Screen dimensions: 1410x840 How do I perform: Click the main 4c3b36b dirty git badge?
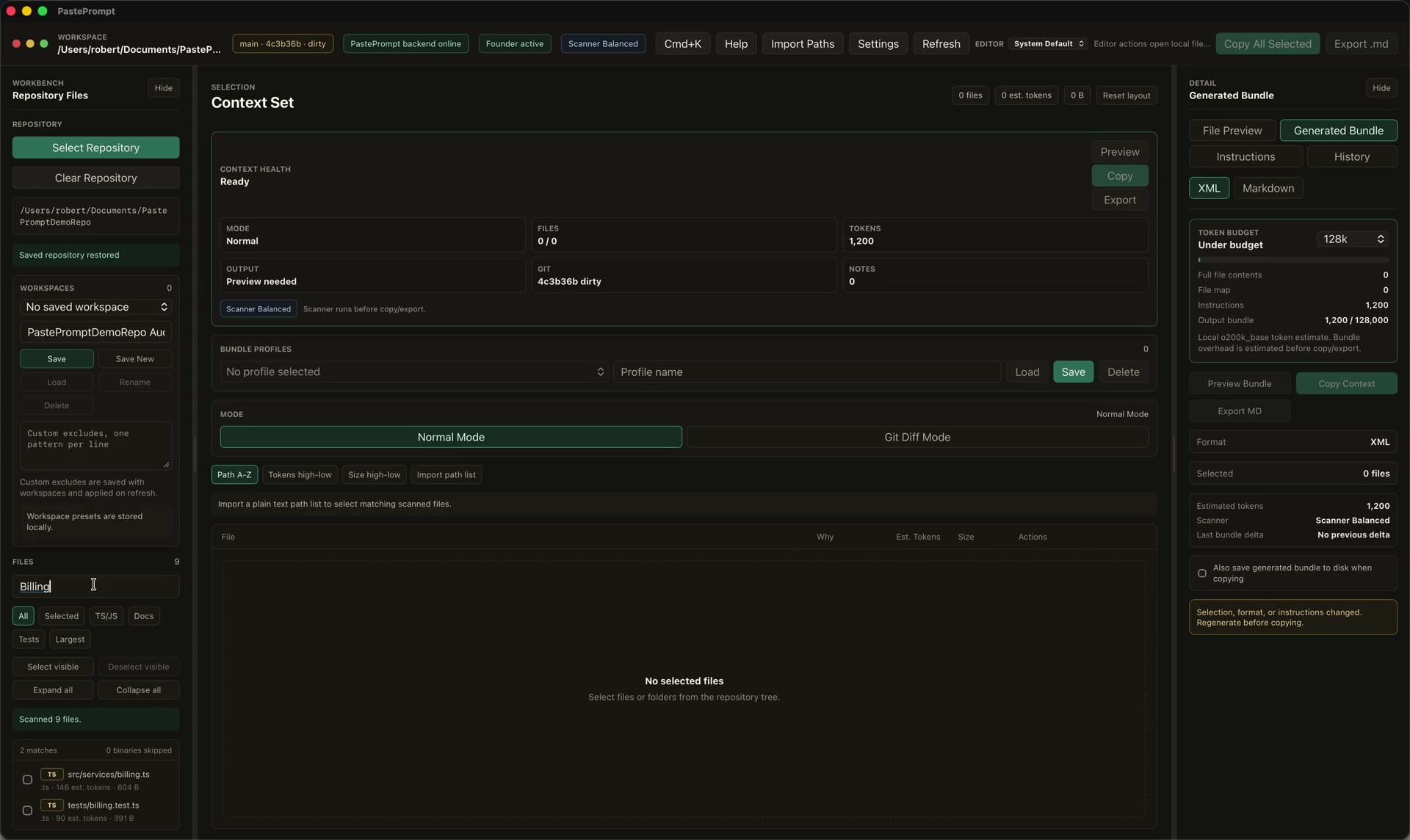[x=283, y=44]
